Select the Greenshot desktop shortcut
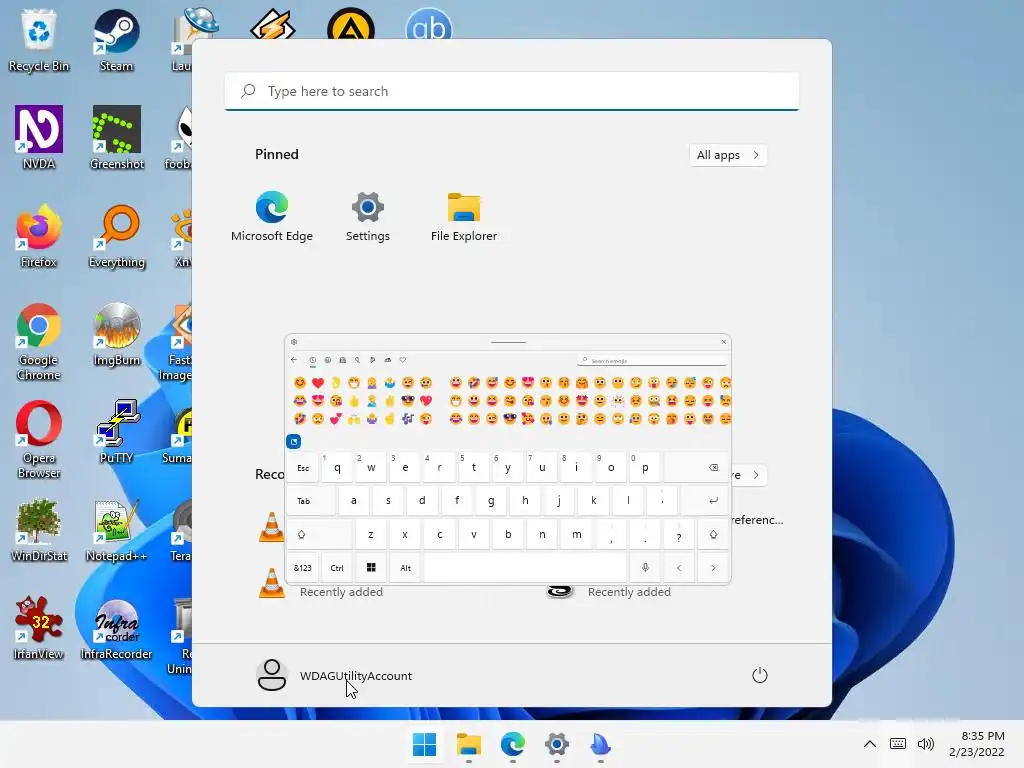1024x768 pixels. (x=116, y=138)
